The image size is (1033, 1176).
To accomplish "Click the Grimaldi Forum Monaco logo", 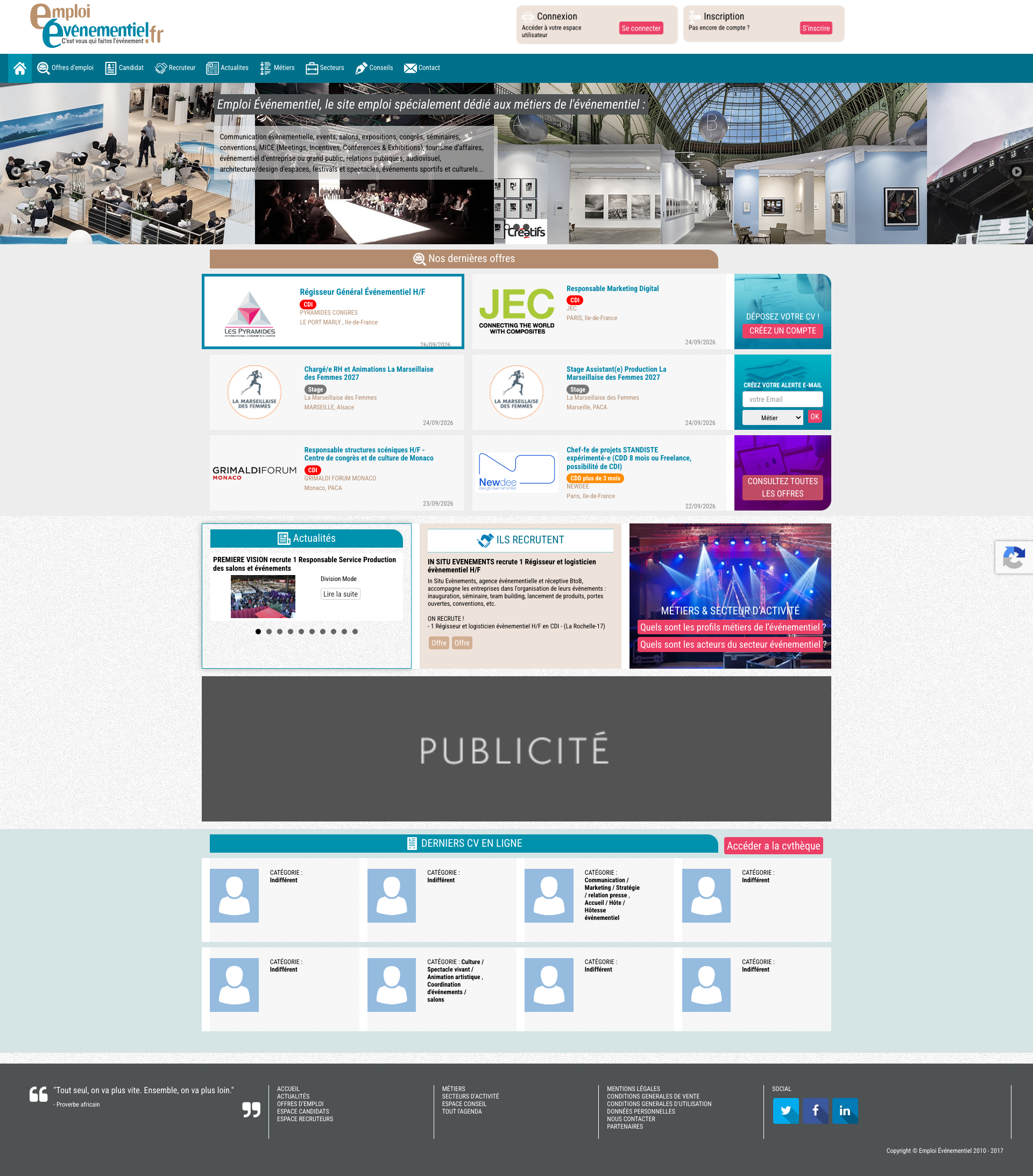I will coord(254,473).
